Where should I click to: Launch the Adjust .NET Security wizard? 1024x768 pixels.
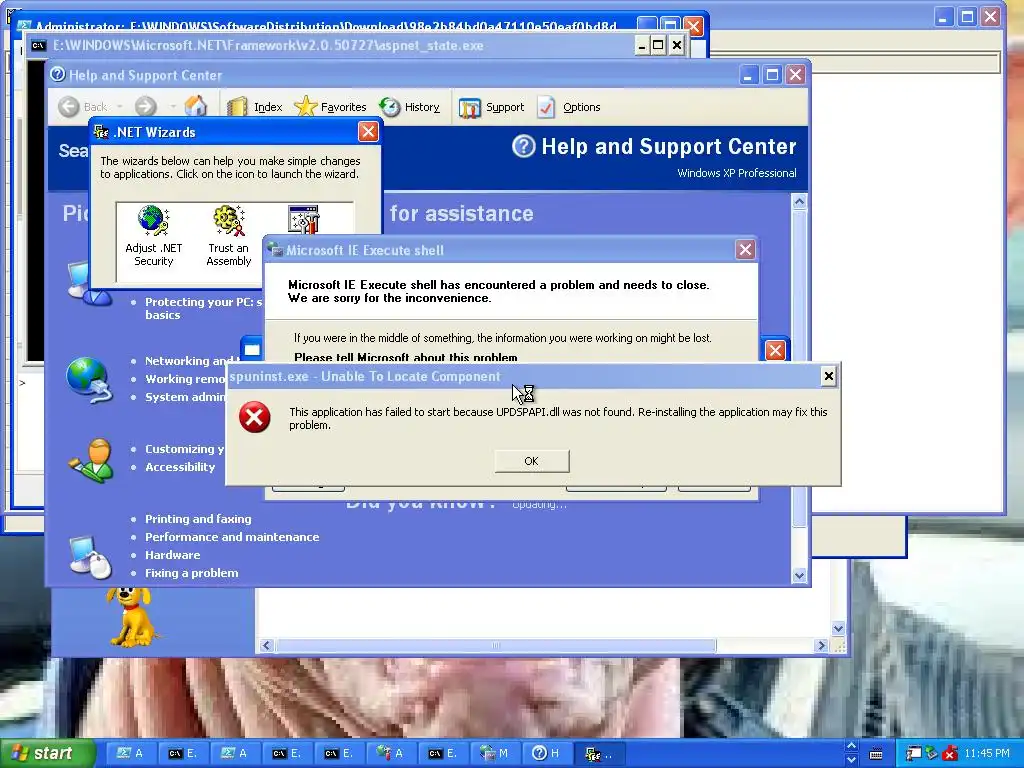point(153,236)
